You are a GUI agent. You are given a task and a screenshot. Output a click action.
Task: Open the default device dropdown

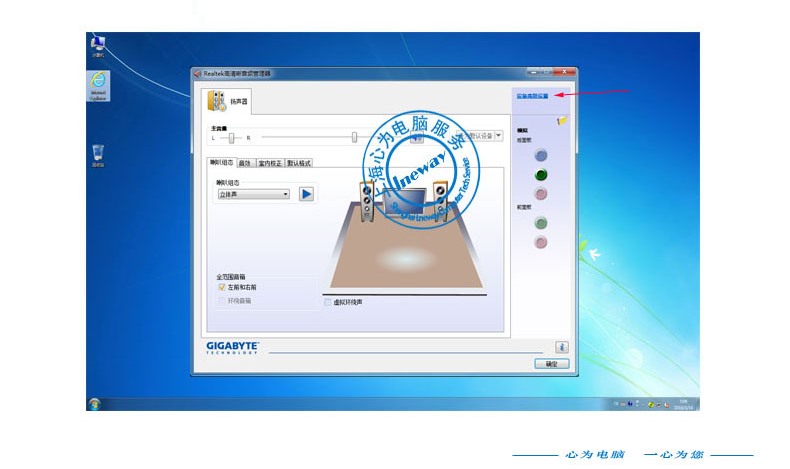click(498, 136)
